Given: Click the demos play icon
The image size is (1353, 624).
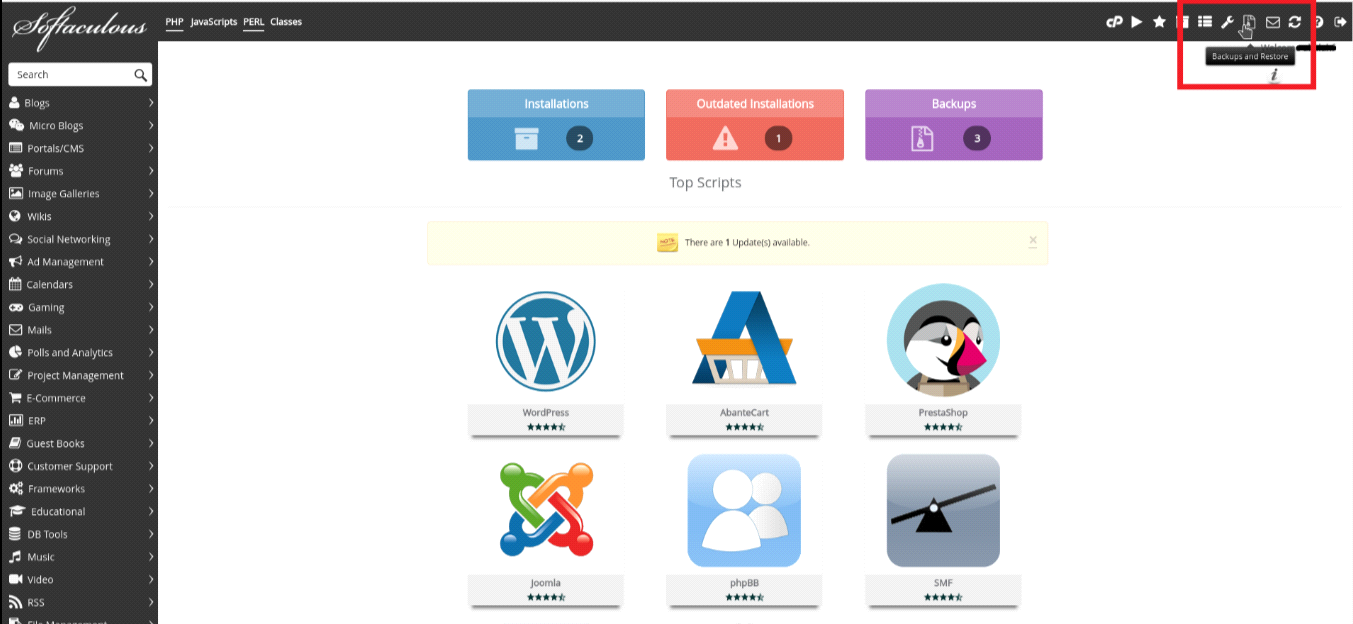Looking at the screenshot, I should coord(1136,21).
